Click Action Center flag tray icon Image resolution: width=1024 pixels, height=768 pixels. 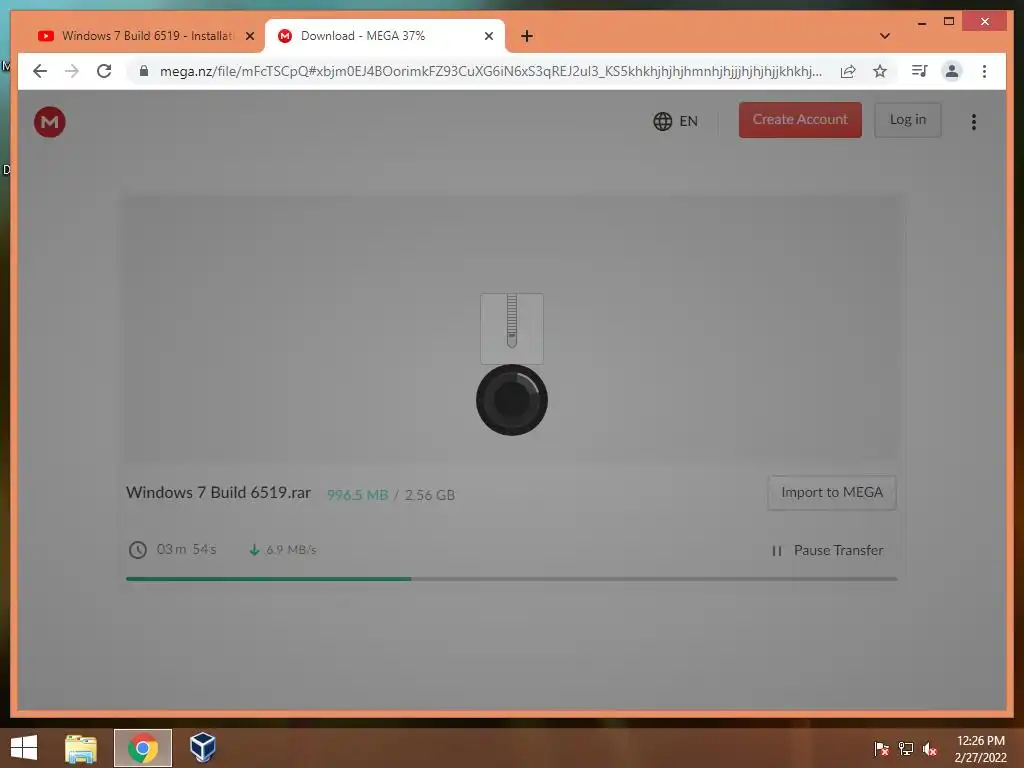(x=881, y=748)
